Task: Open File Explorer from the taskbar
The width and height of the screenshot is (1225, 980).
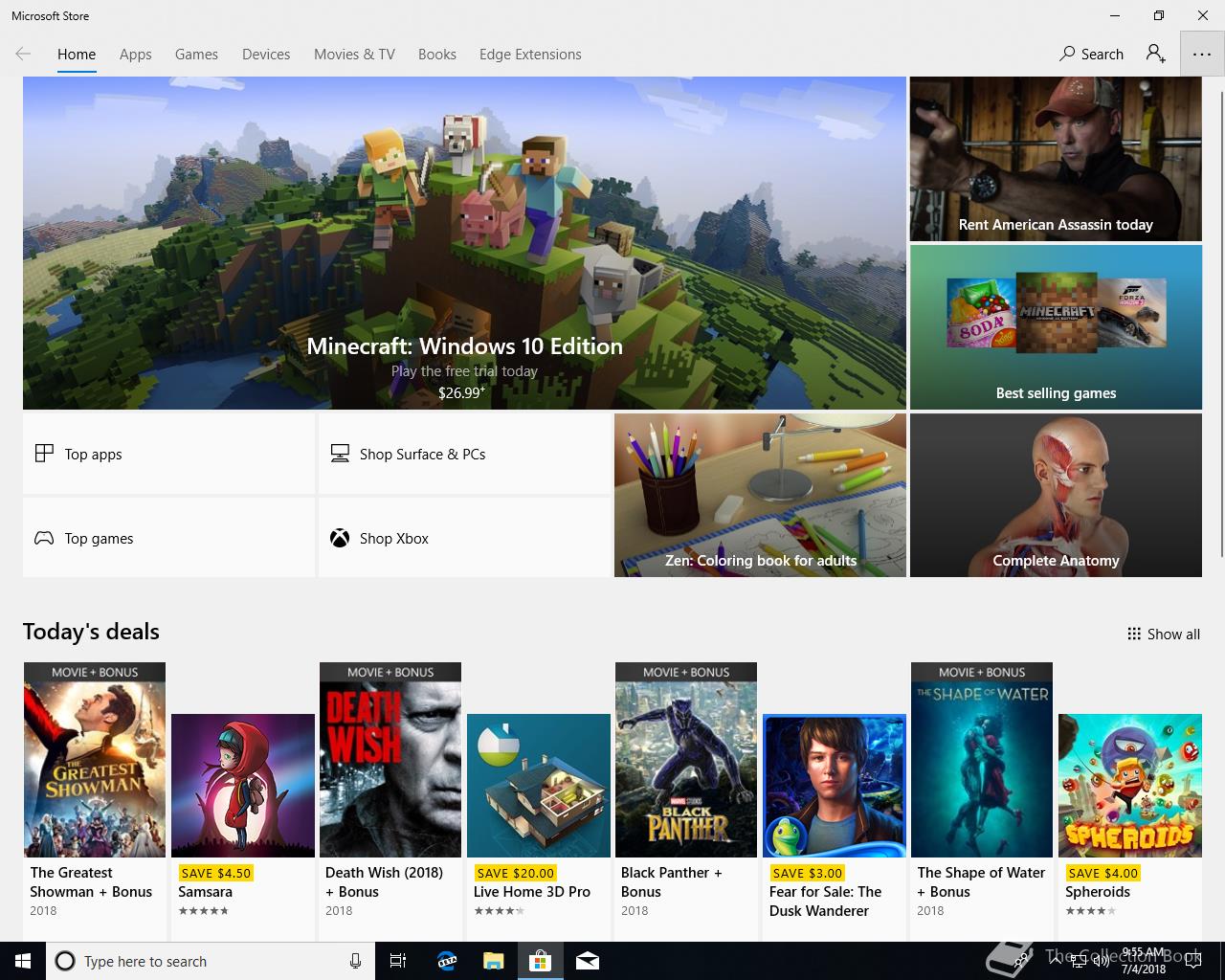Action: (x=493, y=961)
